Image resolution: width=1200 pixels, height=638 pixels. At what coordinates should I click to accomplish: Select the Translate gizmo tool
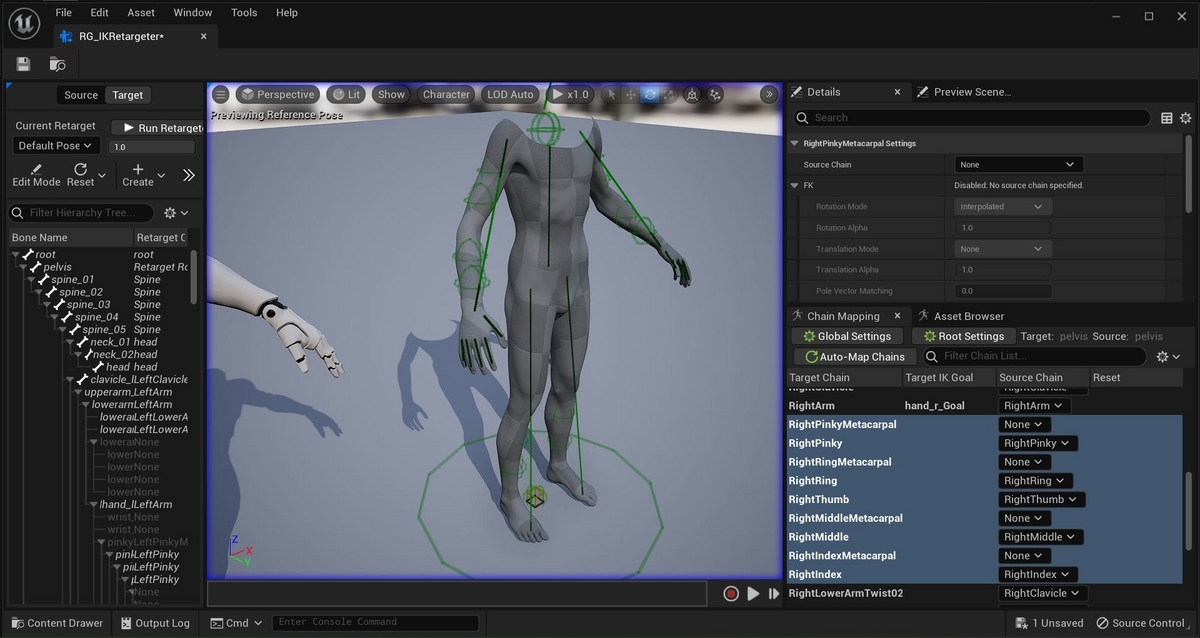click(x=630, y=95)
